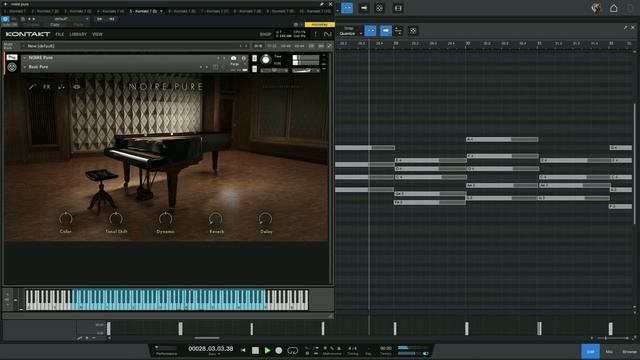This screenshot has width=640, height=360.
Task: Adjust the Tune knob in instrument header
Action: 266,60
